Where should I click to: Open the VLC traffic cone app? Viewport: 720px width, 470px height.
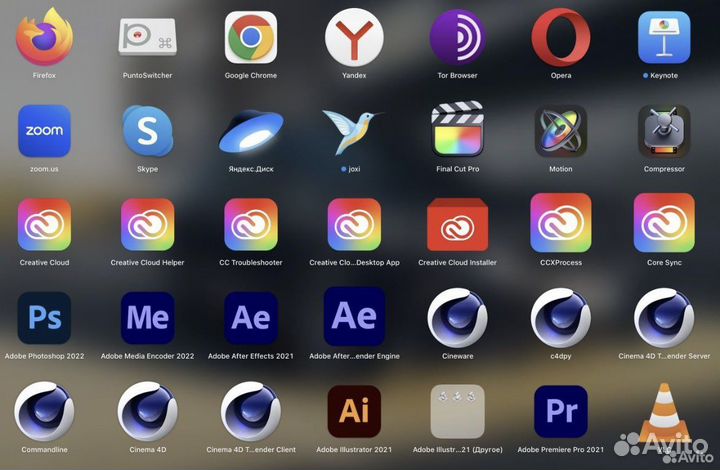(664, 413)
